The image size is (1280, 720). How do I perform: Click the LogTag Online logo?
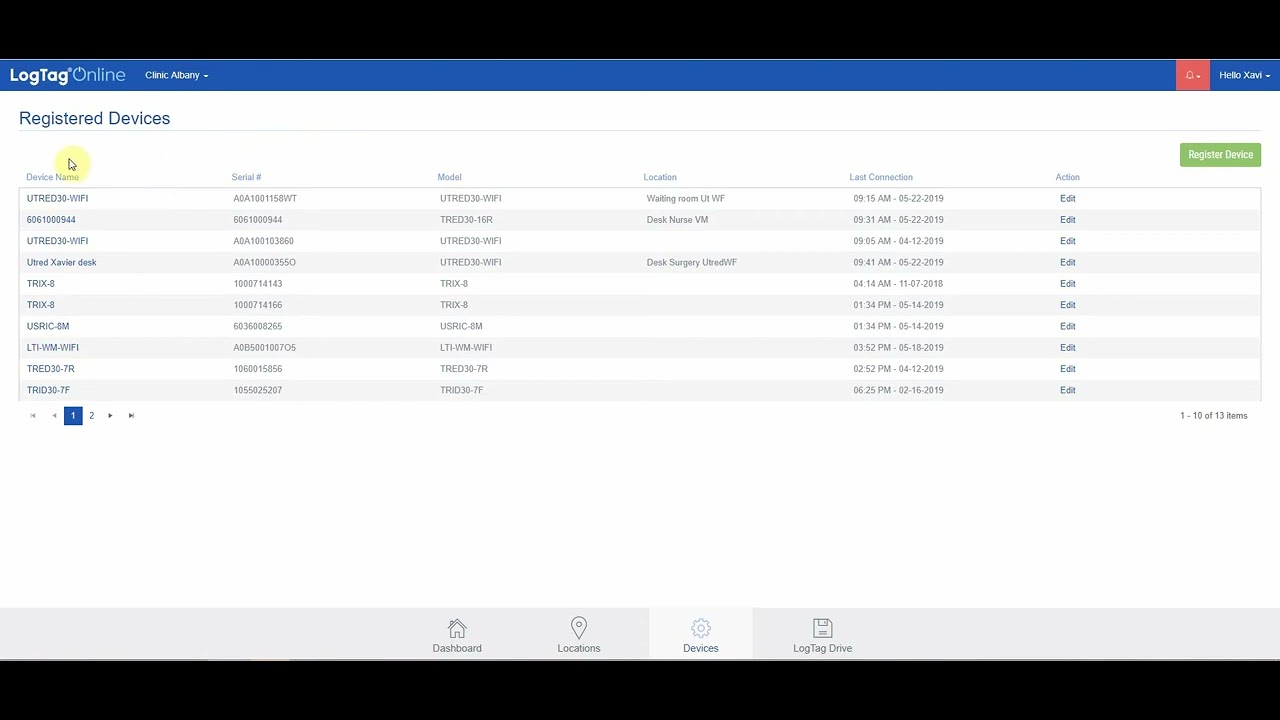[x=68, y=75]
